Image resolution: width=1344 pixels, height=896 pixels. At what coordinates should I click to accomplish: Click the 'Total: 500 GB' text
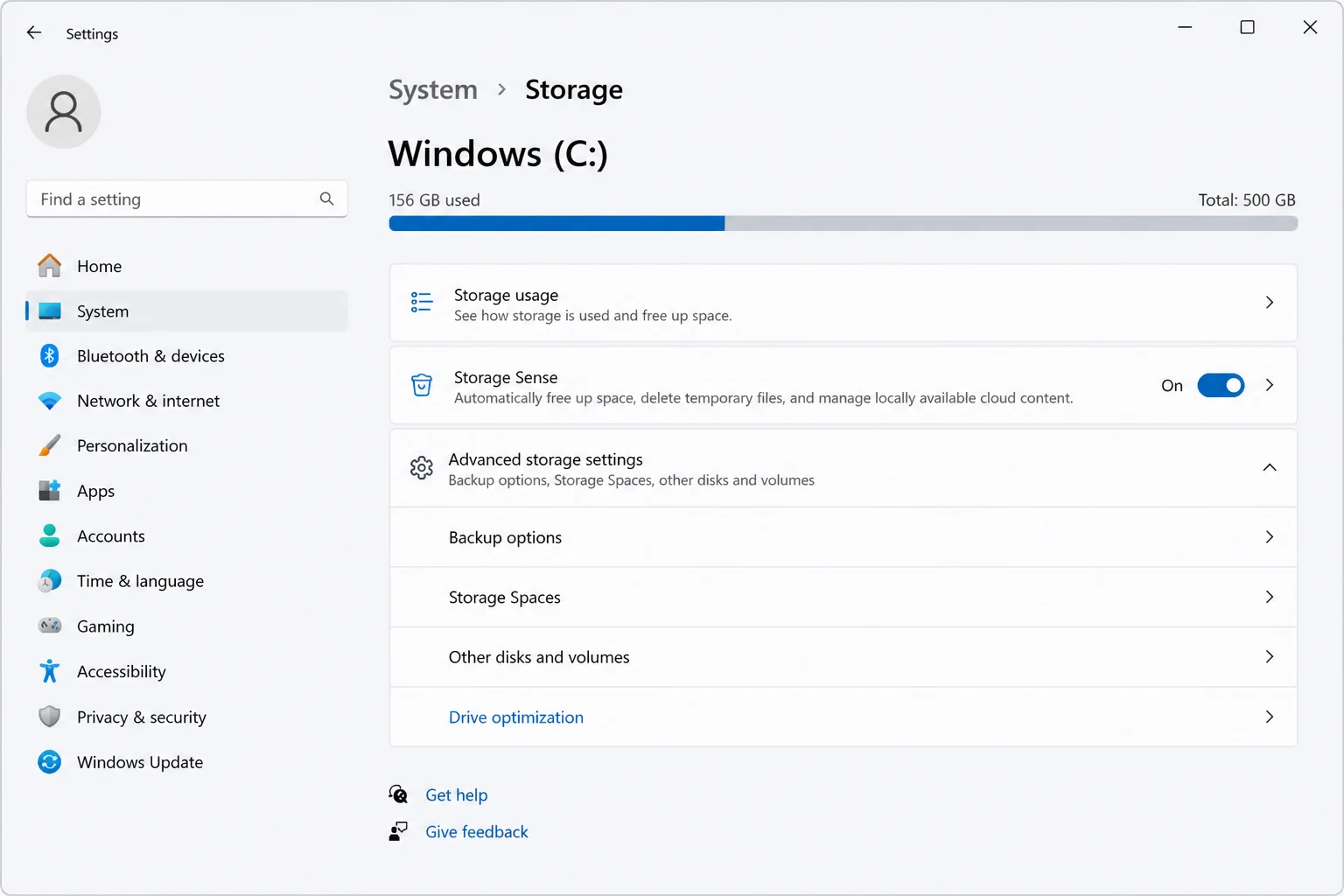1247,199
